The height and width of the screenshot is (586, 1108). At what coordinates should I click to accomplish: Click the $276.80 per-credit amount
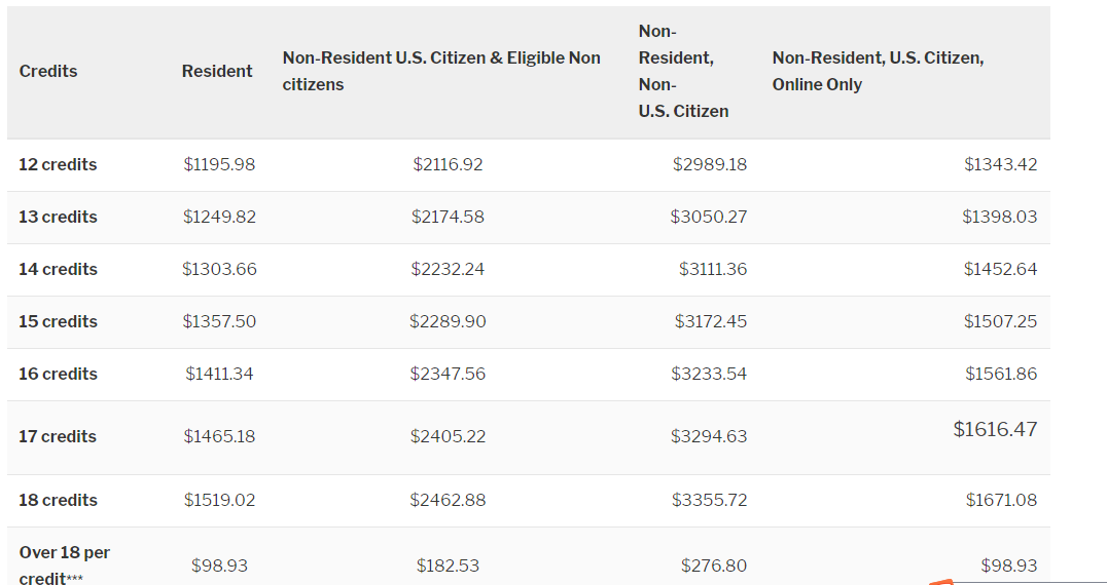pyautogui.click(x=713, y=566)
